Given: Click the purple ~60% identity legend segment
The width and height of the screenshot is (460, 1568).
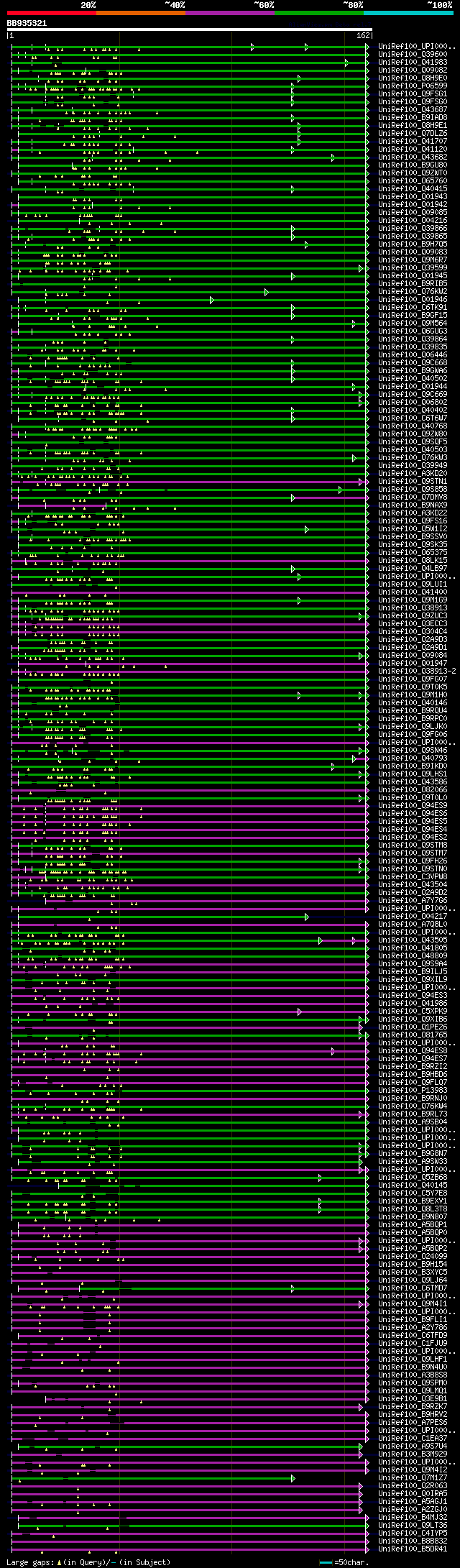Looking at the screenshot, I should tap(229, 13).
